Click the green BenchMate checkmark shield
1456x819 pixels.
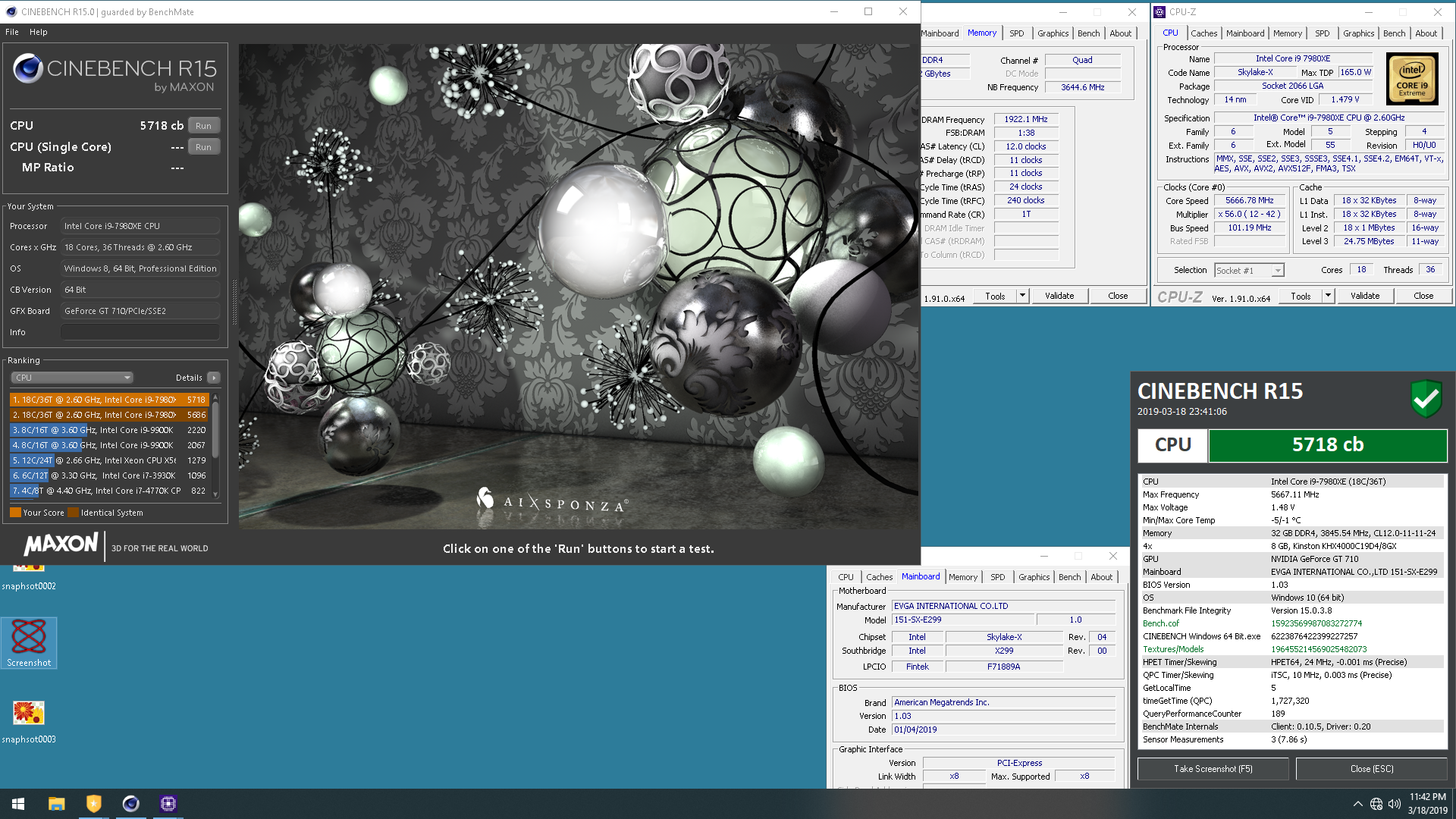[1426, 398]
